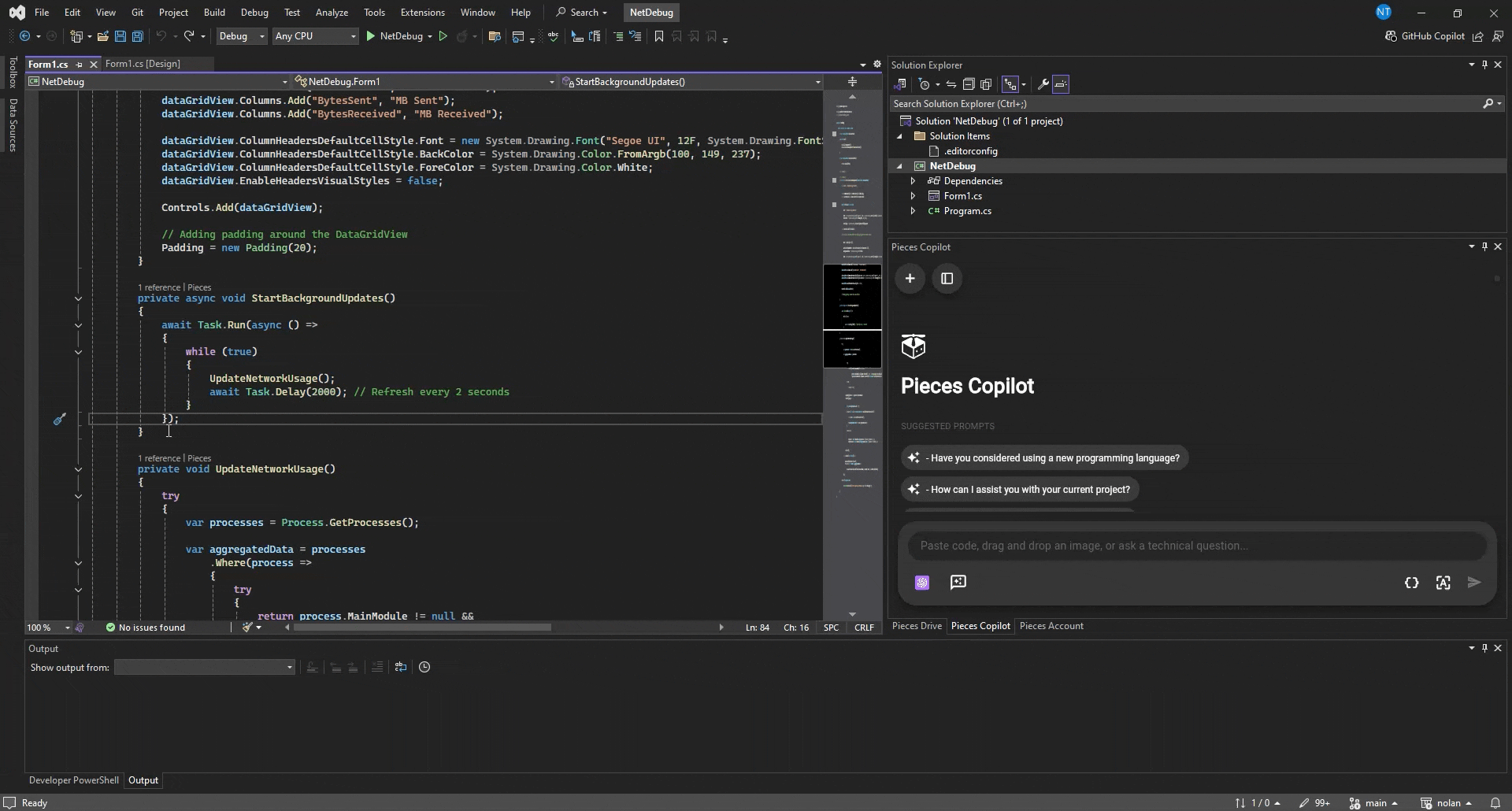Open the NetDebug project navigation dropdown
The height and width of the screenshot is (811, 1512).
click(157, 82)
